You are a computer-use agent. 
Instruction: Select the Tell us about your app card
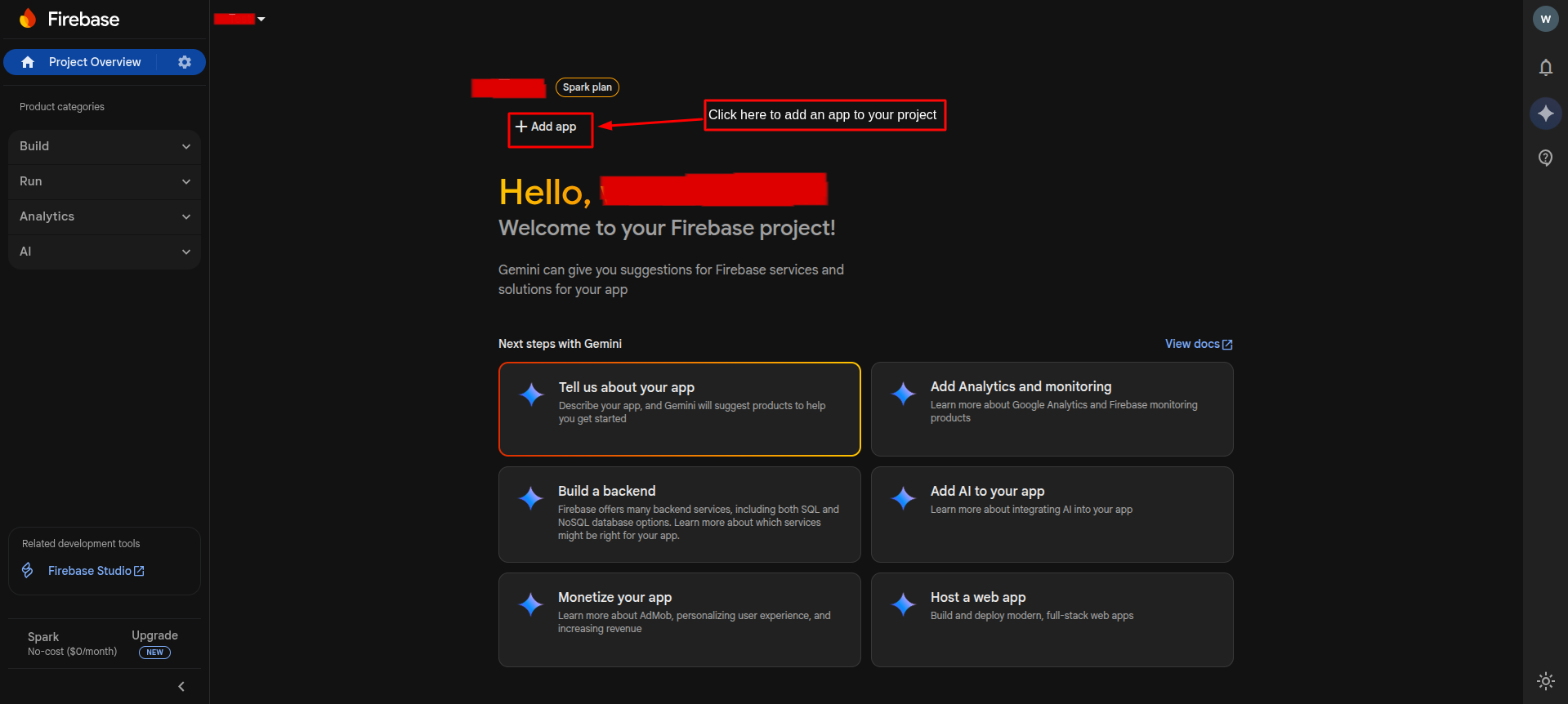point(679,408)
